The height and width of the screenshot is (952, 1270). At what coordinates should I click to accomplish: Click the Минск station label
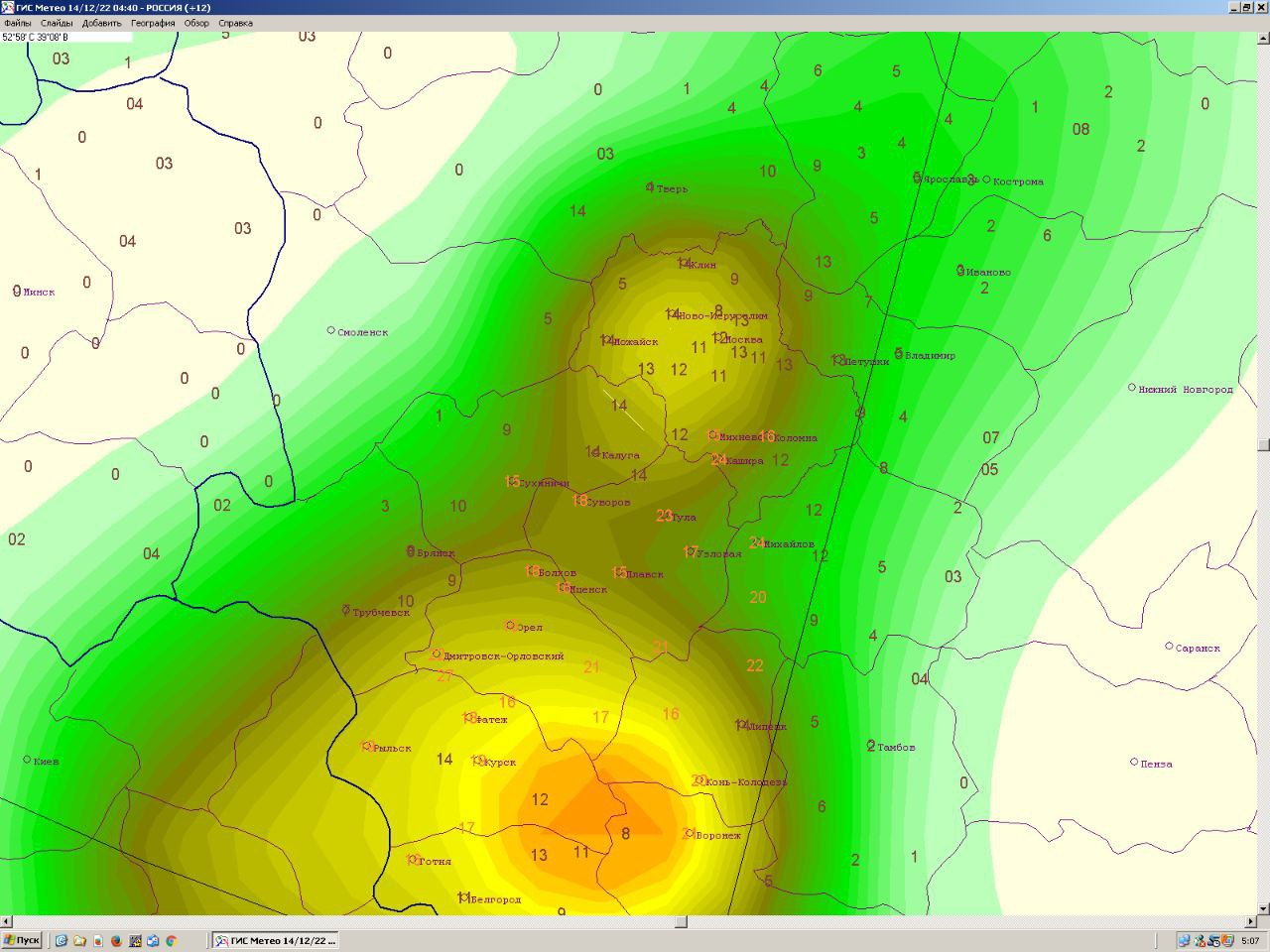[x=39, y=293]
